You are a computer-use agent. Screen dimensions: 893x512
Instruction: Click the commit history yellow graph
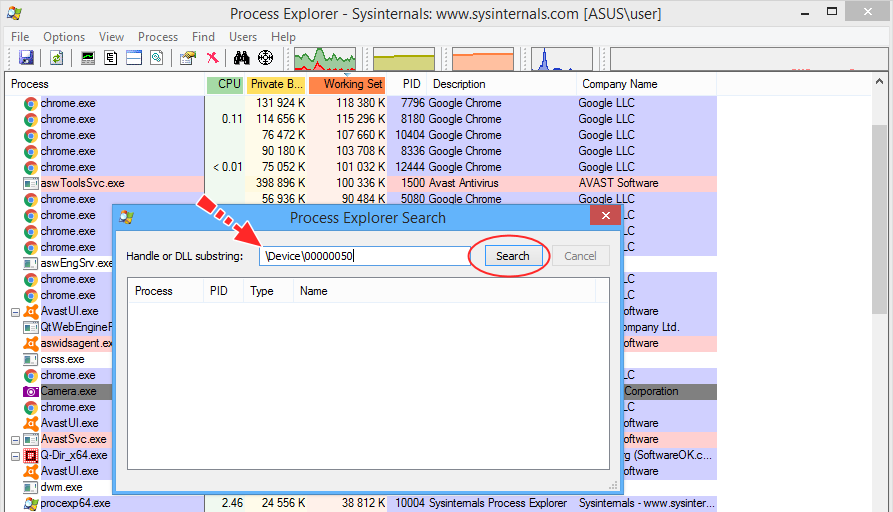click(404, 59)
